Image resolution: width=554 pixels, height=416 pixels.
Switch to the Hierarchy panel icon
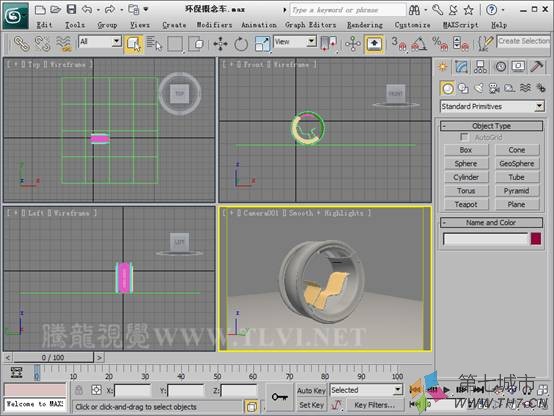point(481,66)
